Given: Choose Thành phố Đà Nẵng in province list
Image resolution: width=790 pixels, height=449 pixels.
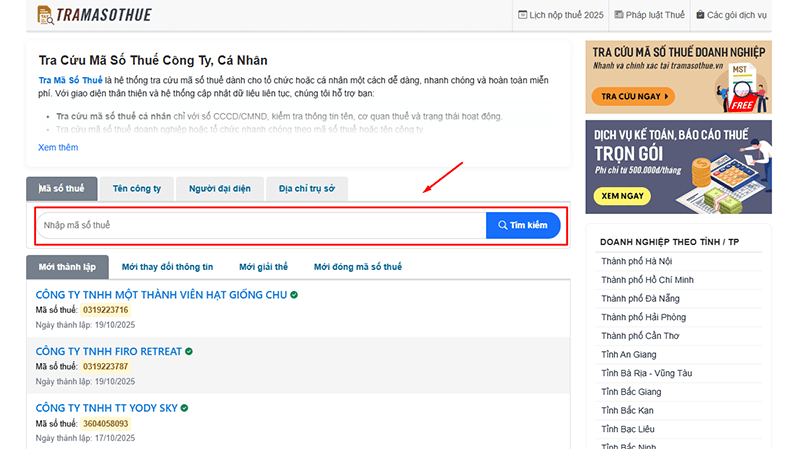Looking at the screenshot, I should 638,298.
